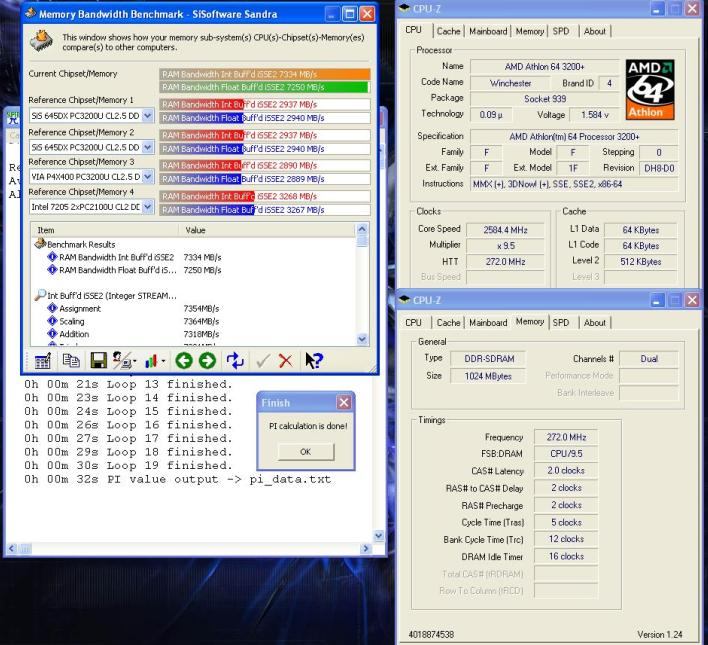Click the Frequency 272.0 MHz field
708x645 pixels.
click(566, 437)
